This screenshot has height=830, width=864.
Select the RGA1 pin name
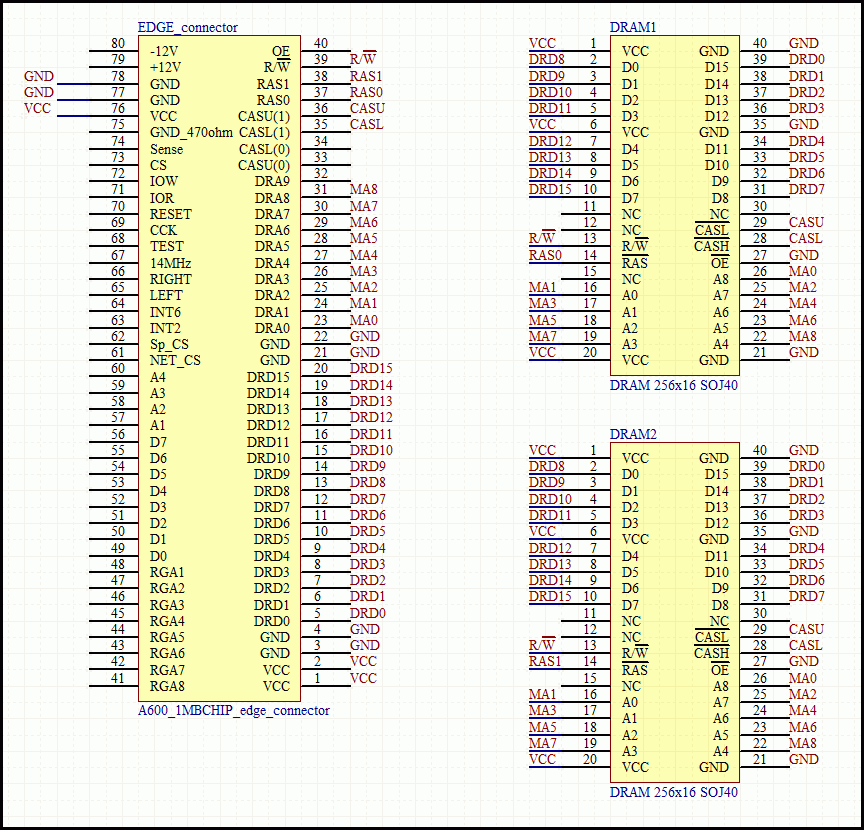(167, 573)
